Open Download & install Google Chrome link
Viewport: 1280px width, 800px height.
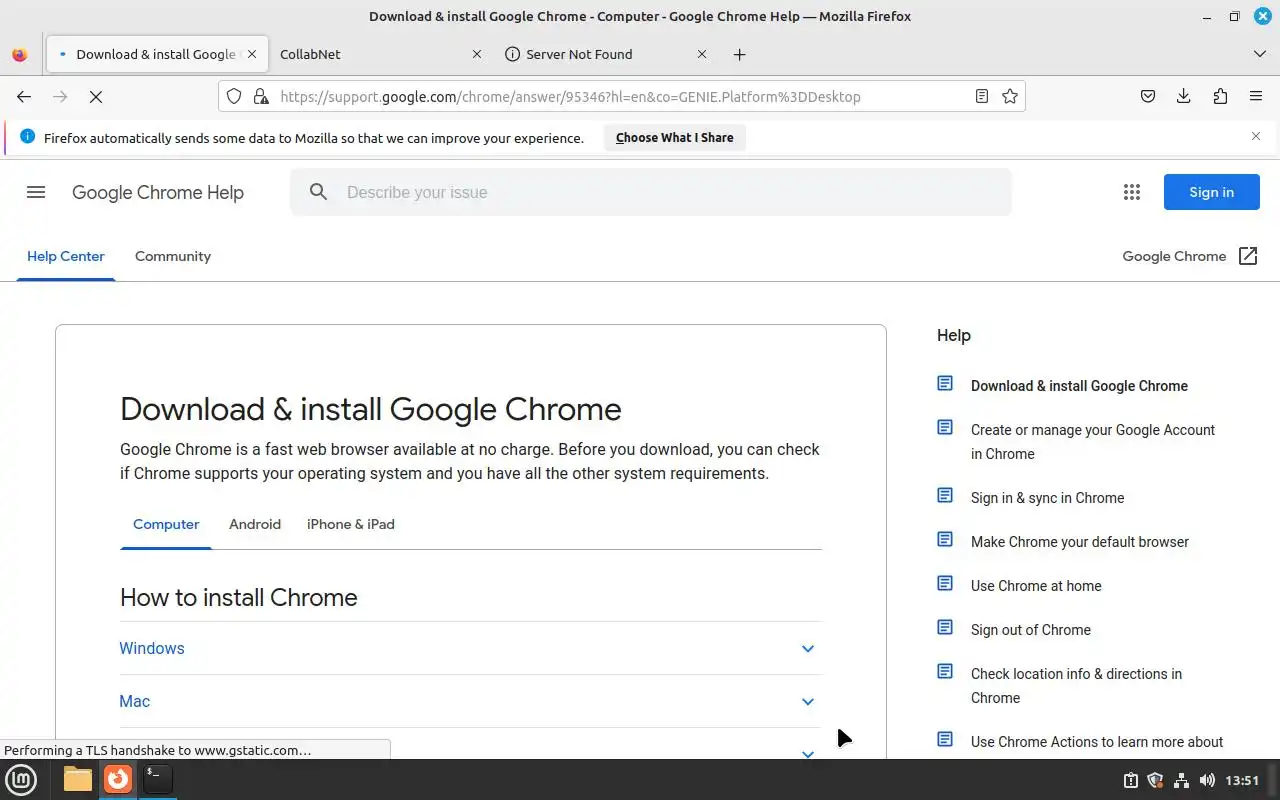[x=1079, y=386]
